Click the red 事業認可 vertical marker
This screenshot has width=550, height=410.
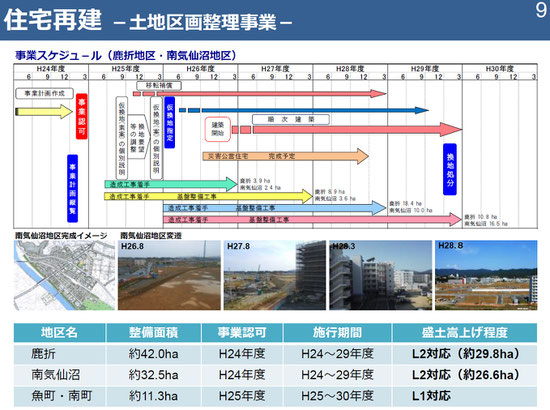click(x=82, y=116)
